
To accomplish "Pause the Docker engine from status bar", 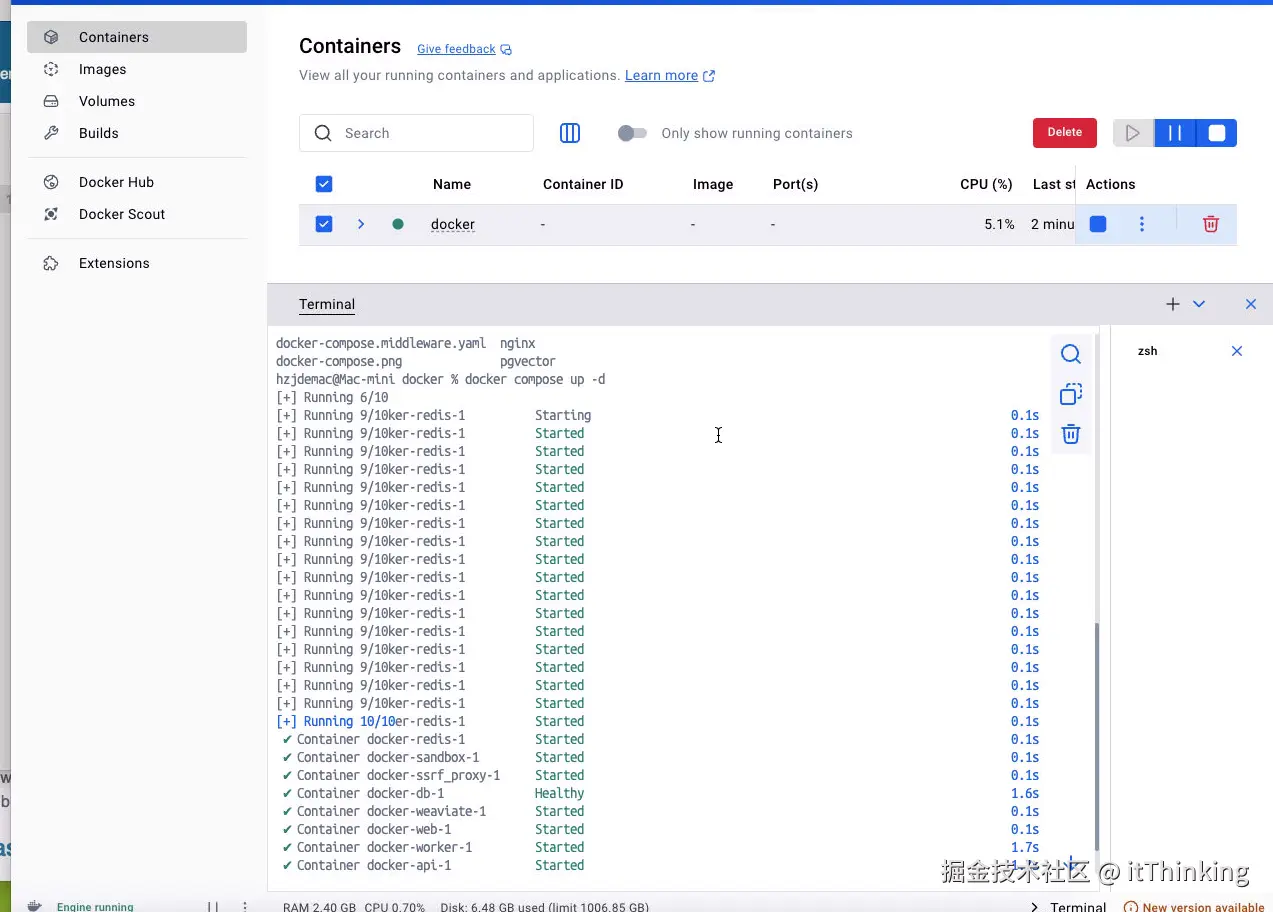I will pos(212,907).
